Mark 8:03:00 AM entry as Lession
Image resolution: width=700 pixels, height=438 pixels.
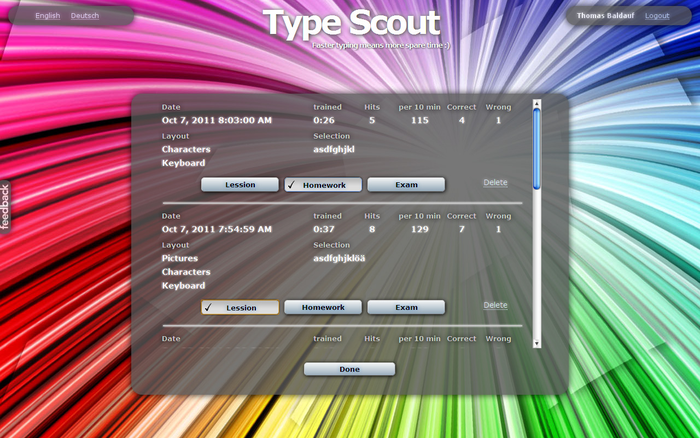click(240, 185)
